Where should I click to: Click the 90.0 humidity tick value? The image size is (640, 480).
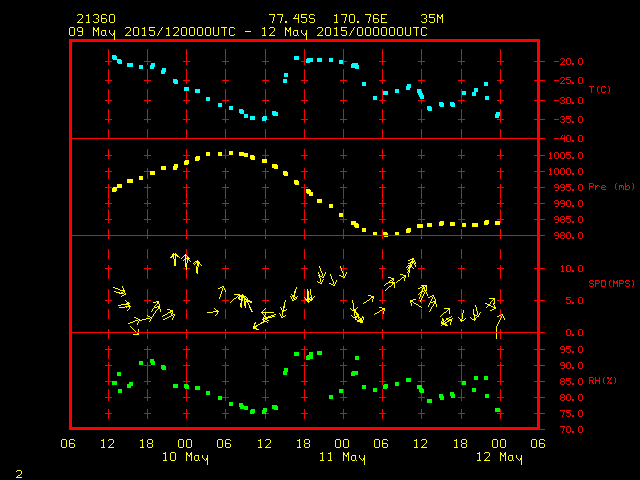(x=571, y=366)
